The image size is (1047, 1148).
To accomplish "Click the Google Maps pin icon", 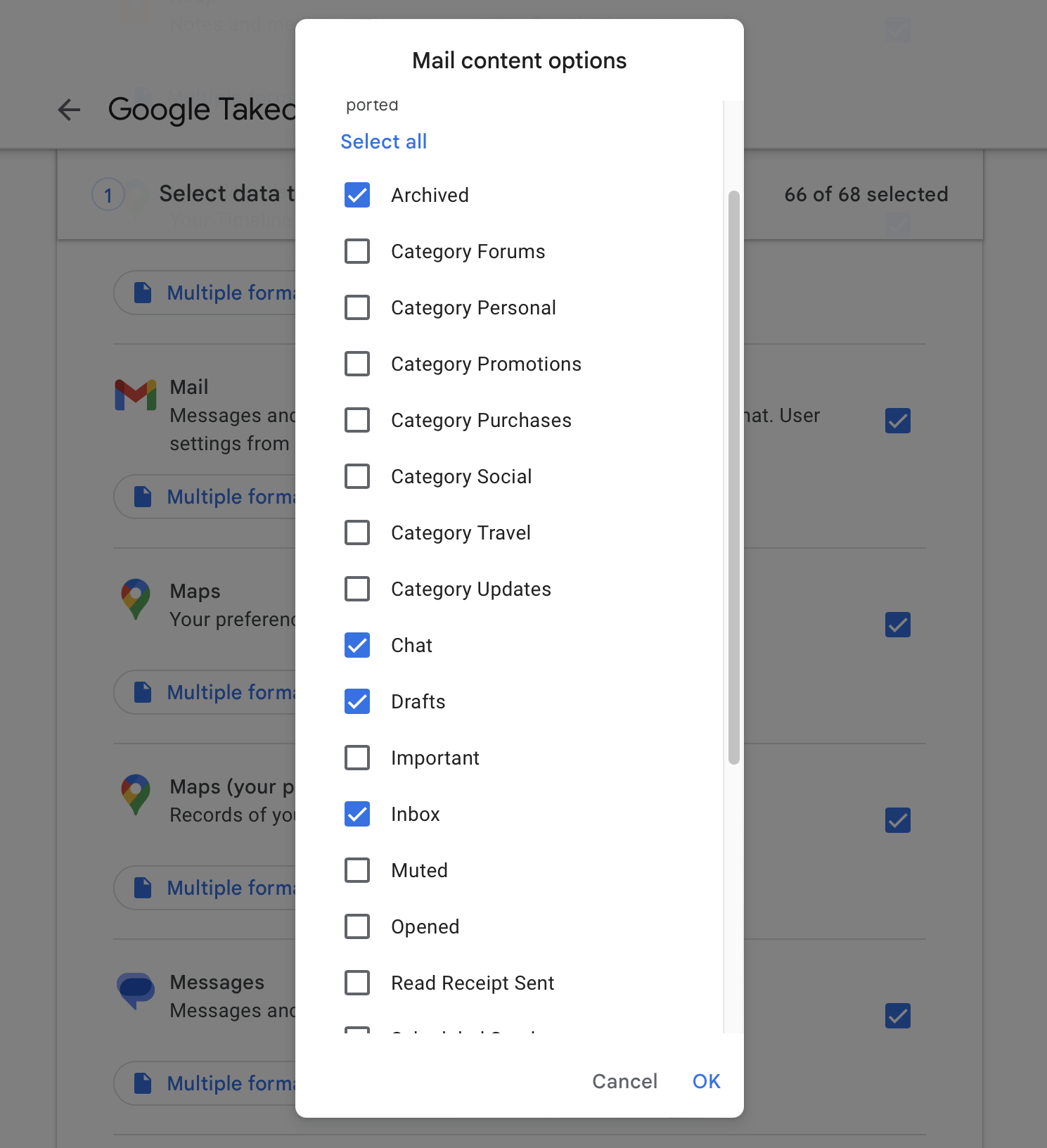I will 136,599.
